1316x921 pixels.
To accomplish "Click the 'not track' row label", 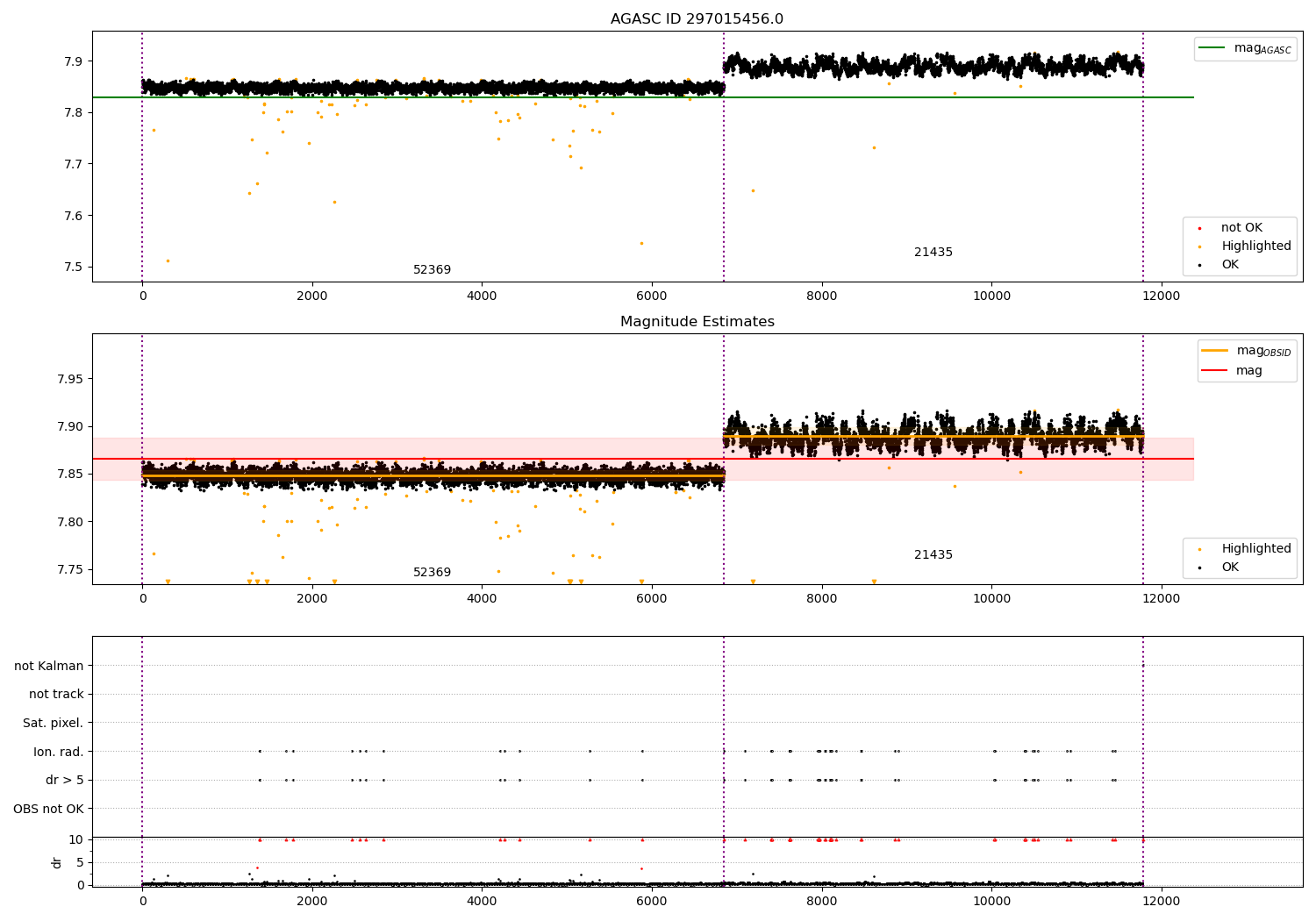I will (56, 695).
